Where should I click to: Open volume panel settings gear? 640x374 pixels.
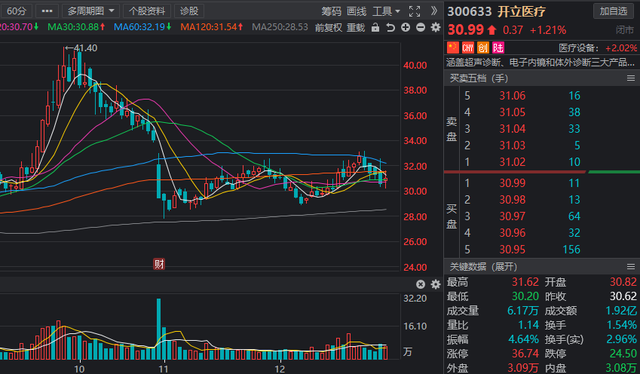pos(436,284)
